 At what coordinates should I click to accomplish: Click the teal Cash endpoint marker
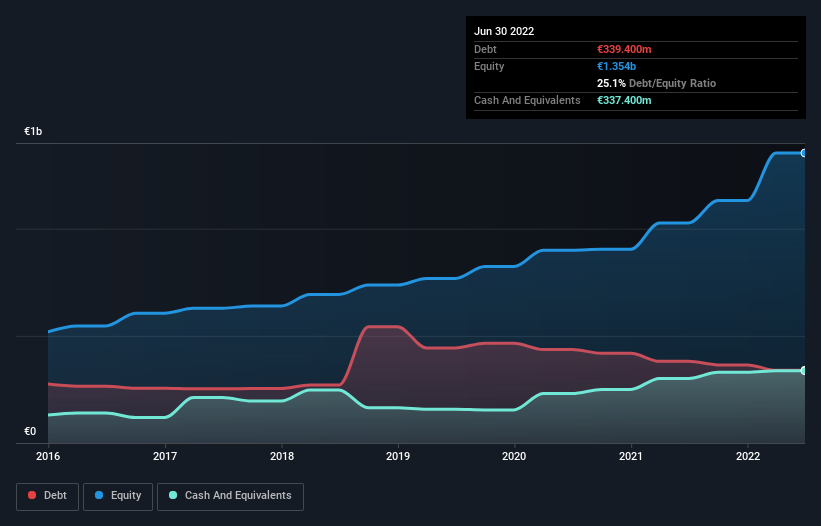[804, 371]
